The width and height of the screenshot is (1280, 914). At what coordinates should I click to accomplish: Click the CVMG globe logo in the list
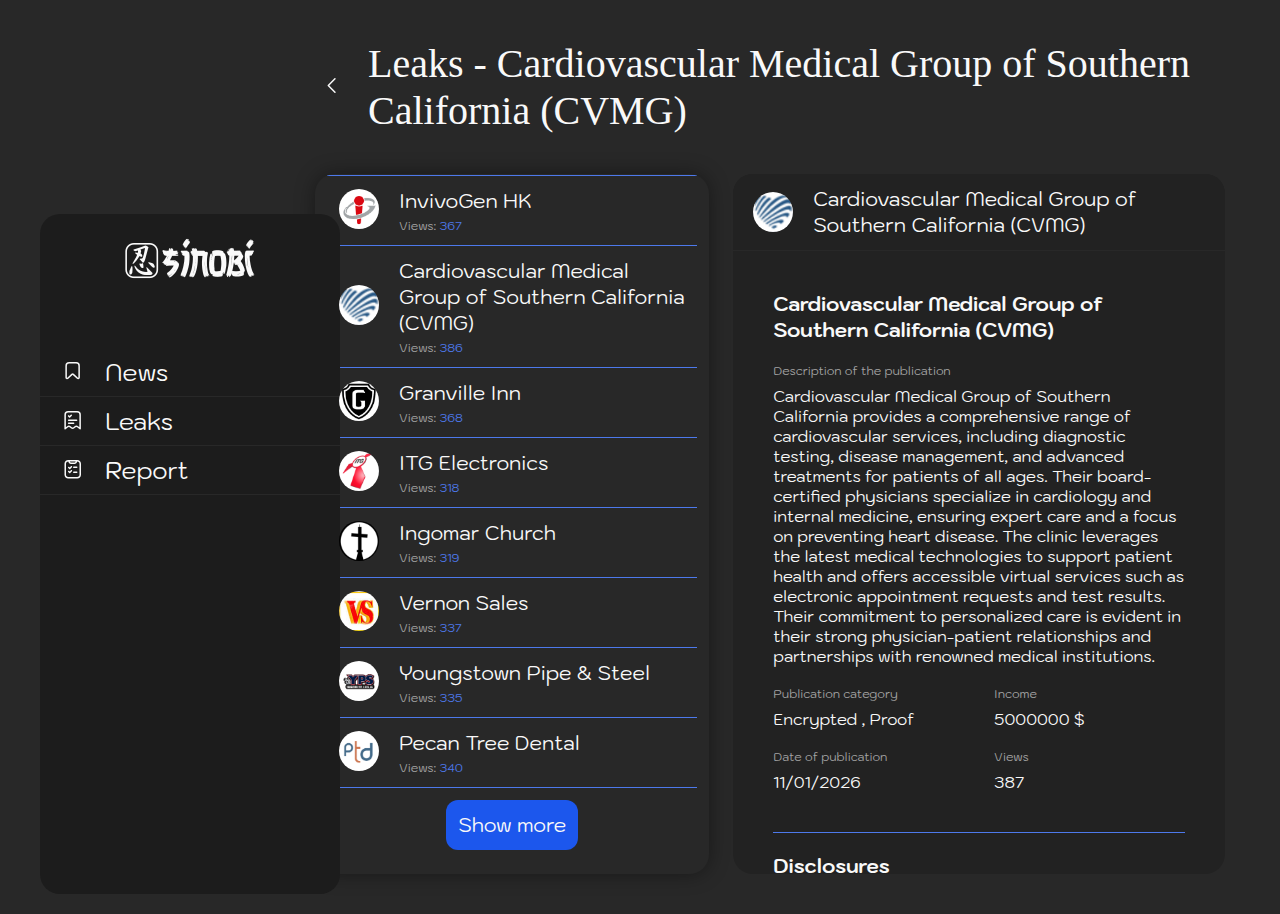(x=359, y=306)
